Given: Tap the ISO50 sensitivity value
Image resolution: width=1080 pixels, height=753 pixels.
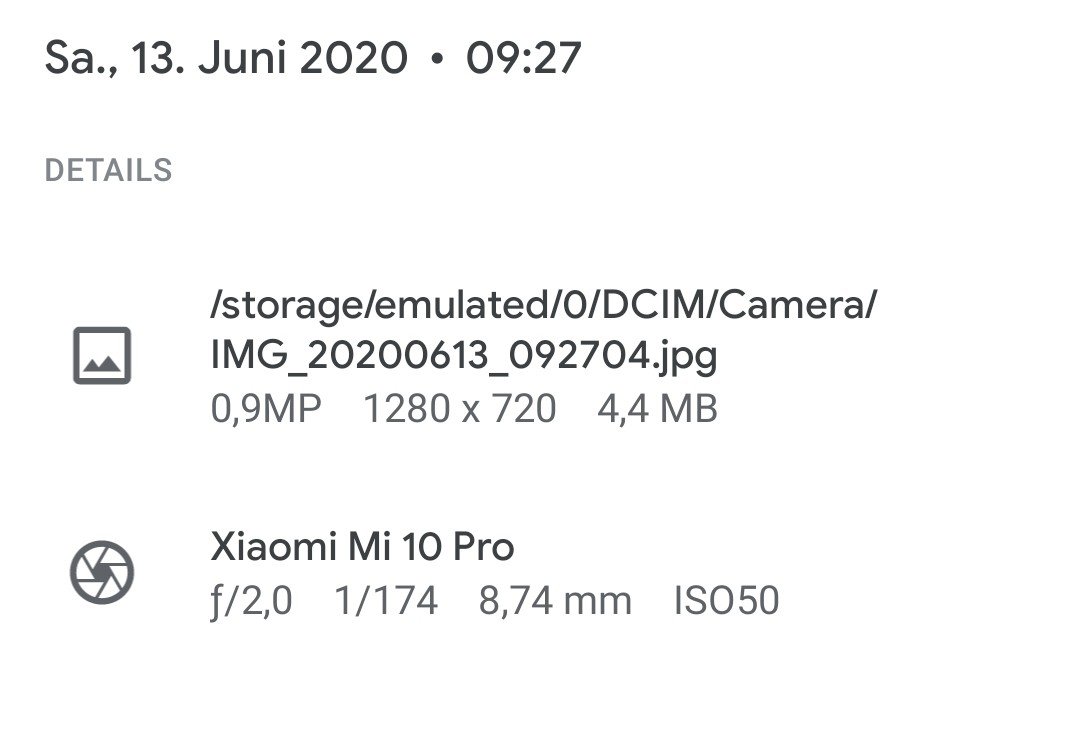Looking at the screenshot, I should tap(726, 601).
